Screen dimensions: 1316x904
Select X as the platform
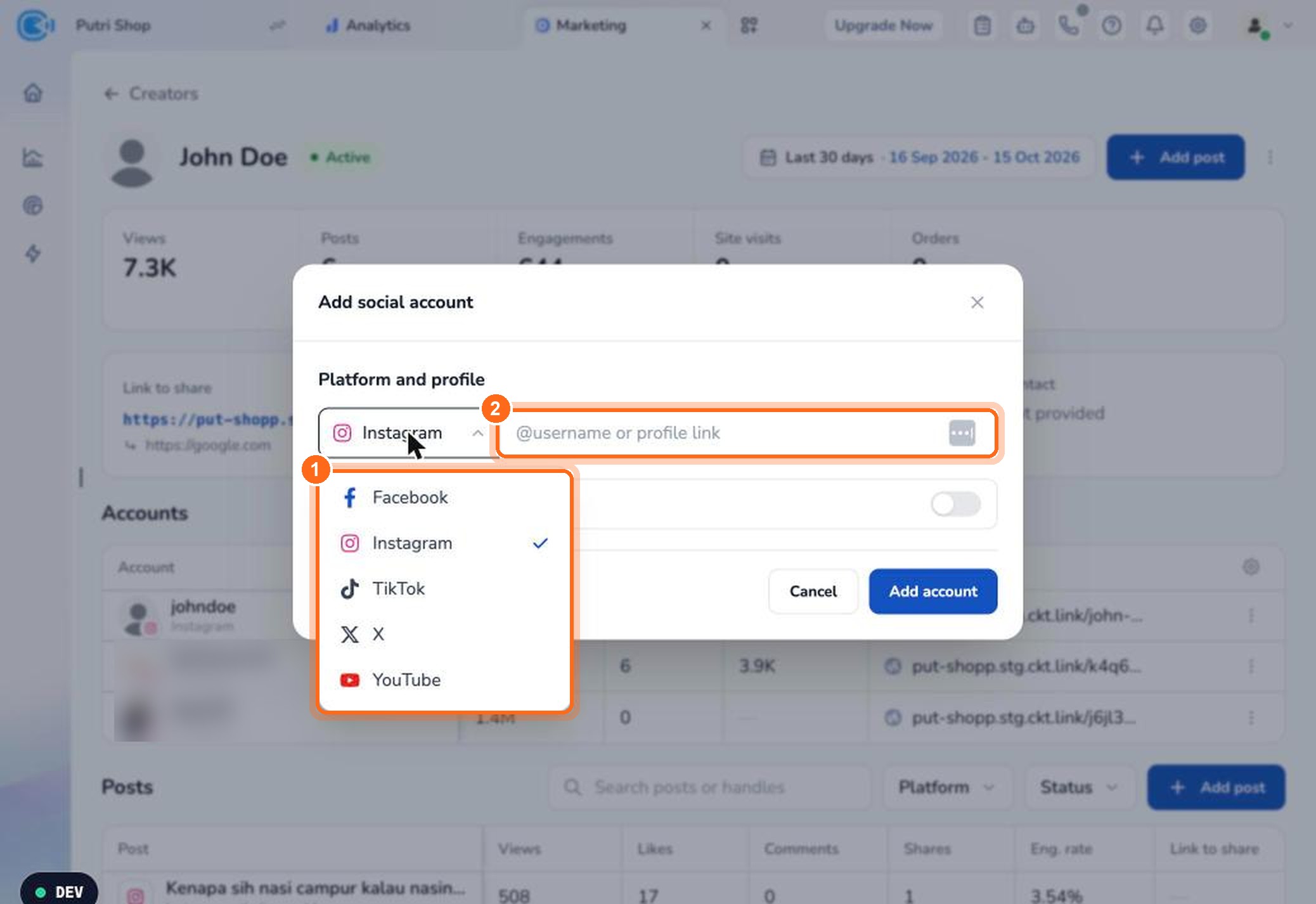point(444,635)
